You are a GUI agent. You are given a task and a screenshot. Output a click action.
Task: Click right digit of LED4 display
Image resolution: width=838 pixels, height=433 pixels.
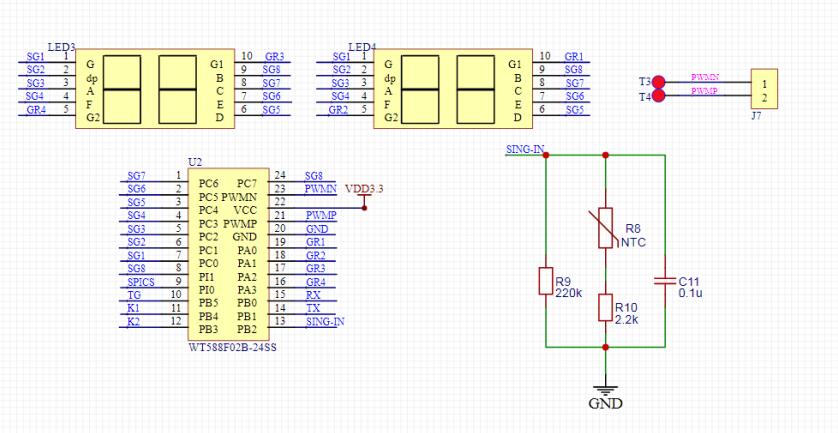click(476, 90)
